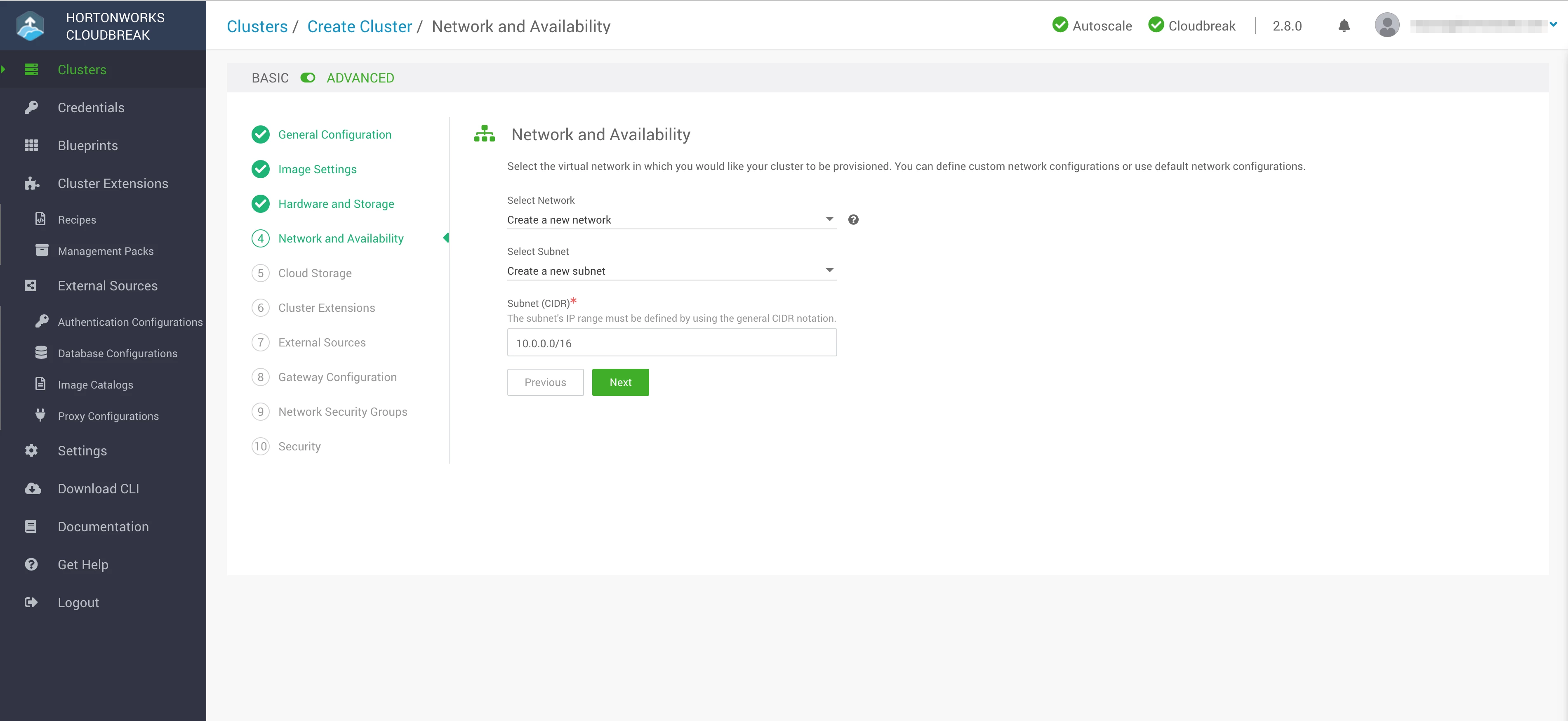Follow the Create Cluster breadcrumb link
The height and width of the screenshot is (721, 1568).
point(359,26)
